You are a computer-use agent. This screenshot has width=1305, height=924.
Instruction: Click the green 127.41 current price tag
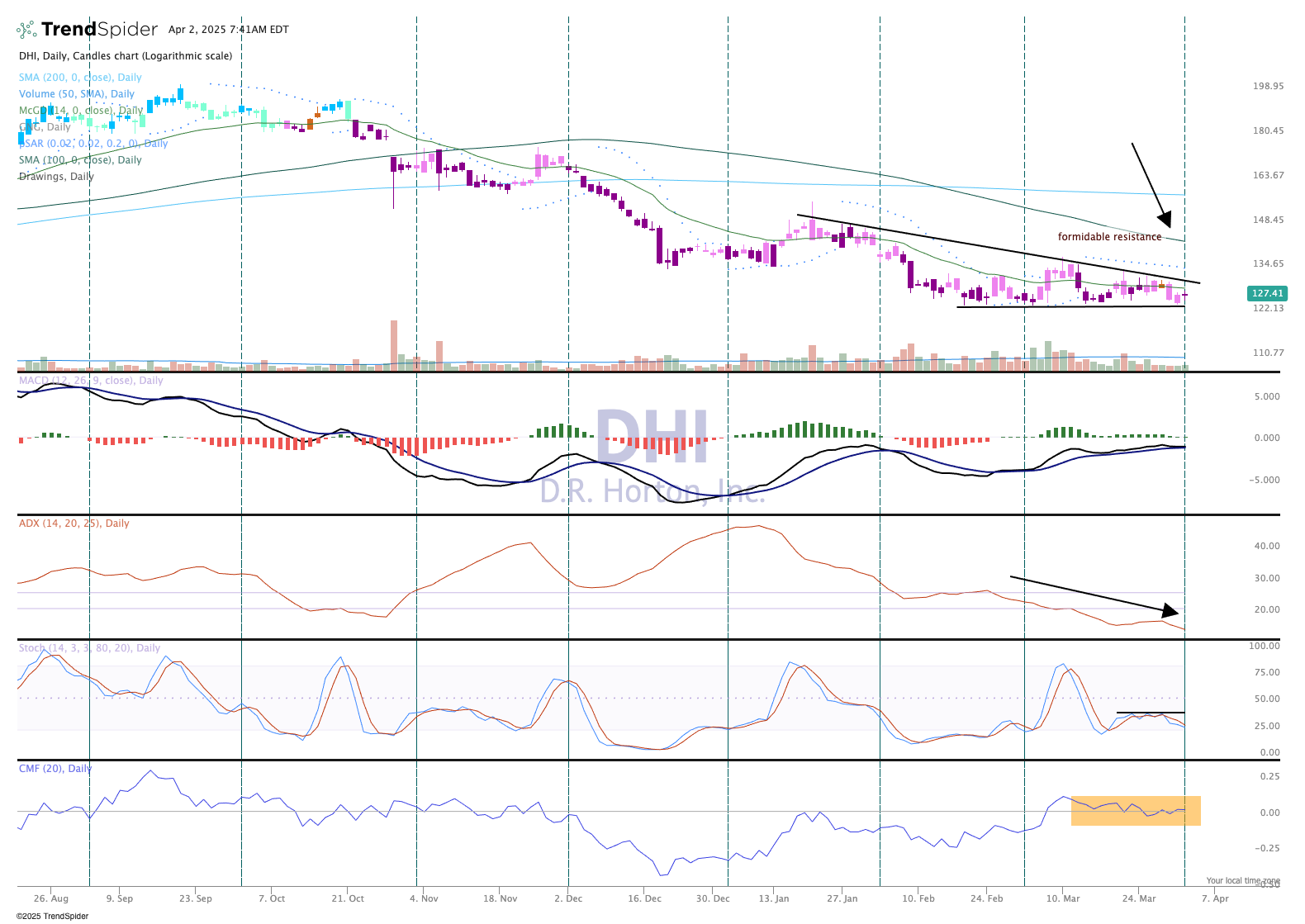coord(1267,293)
